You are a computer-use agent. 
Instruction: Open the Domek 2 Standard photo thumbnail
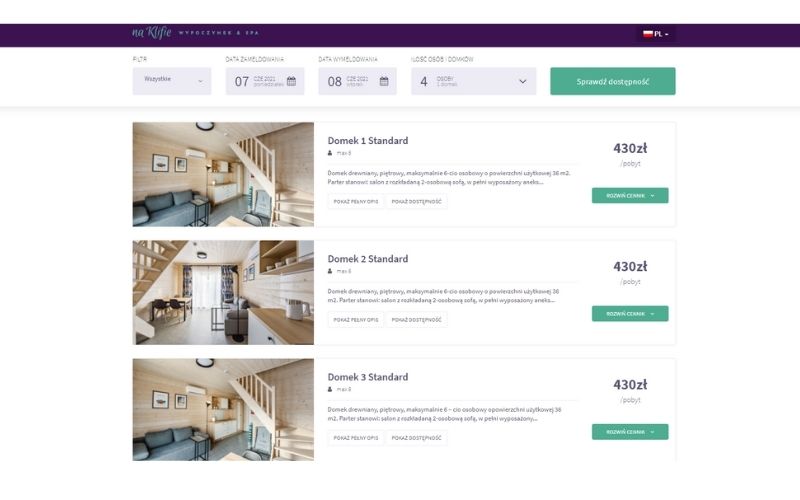223,292
